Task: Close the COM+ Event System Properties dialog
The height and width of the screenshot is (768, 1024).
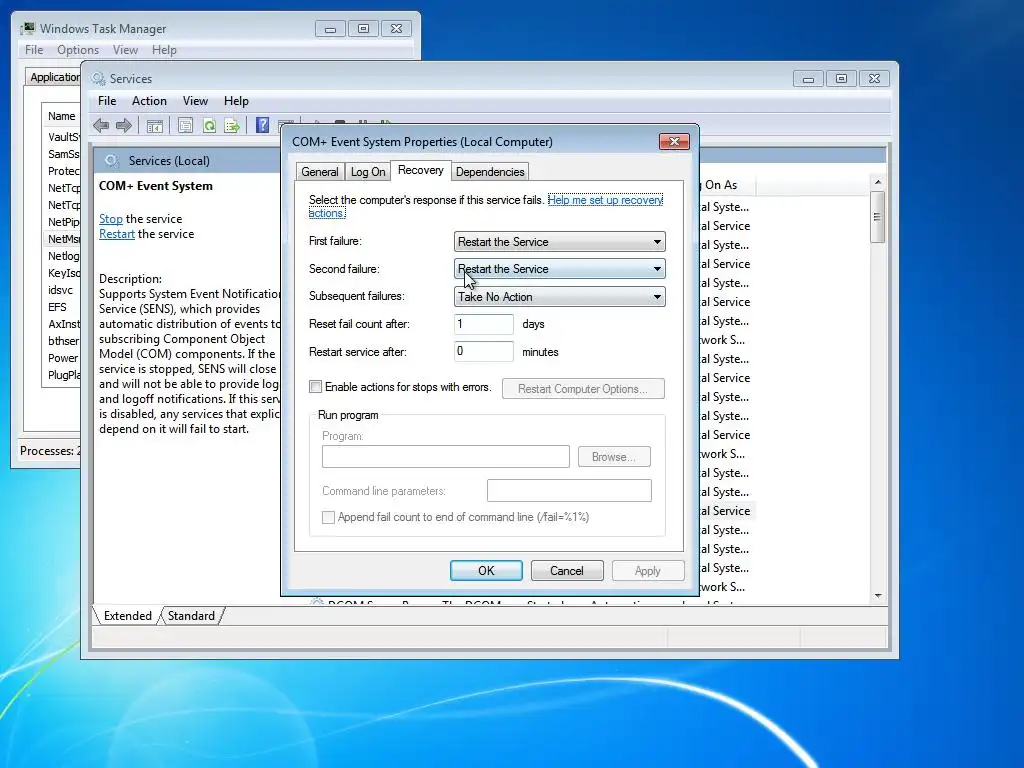Action: pyautogui.click(x=674, y=141)
